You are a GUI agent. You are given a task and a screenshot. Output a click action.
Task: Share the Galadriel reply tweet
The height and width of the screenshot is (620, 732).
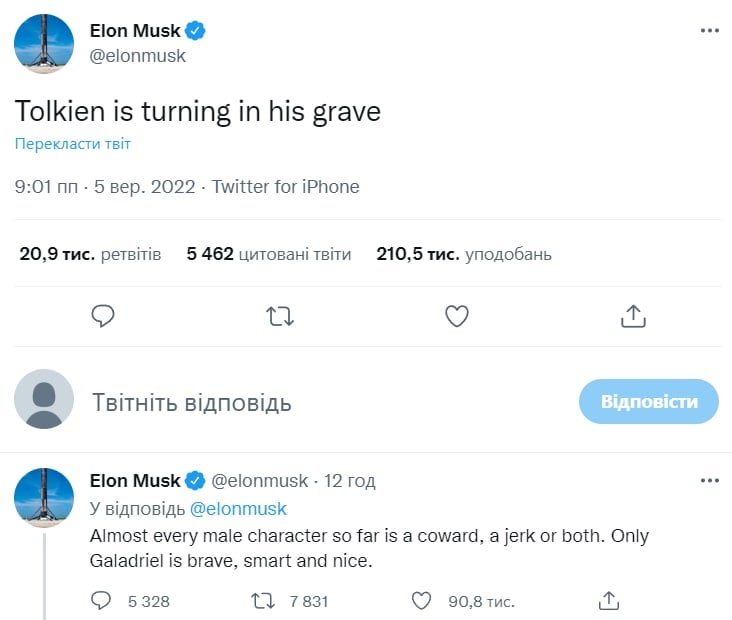coord(609,600)
